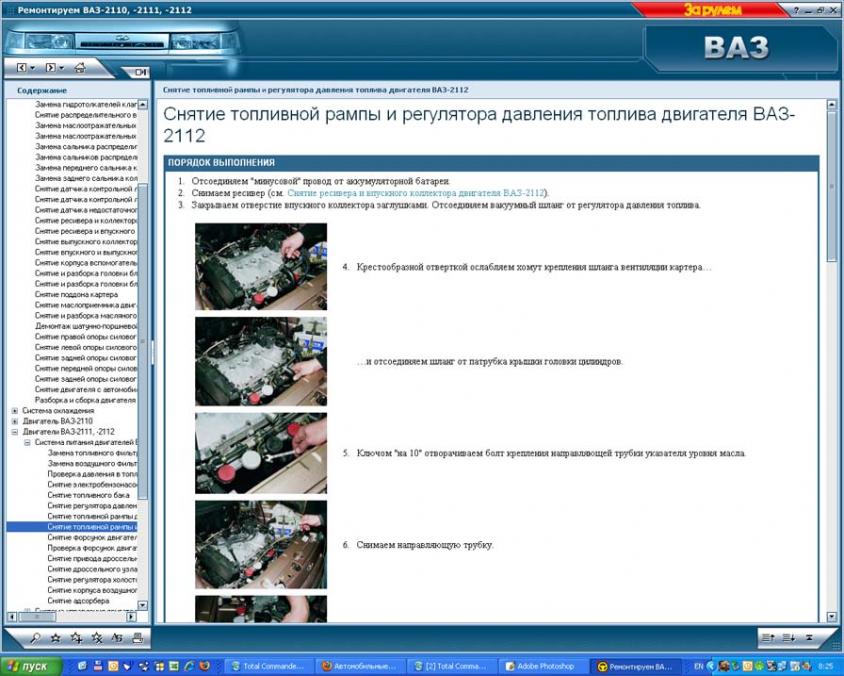
Task: Jump to the top of the page icon
Action: pyautogui.click(x=809, y=638)
